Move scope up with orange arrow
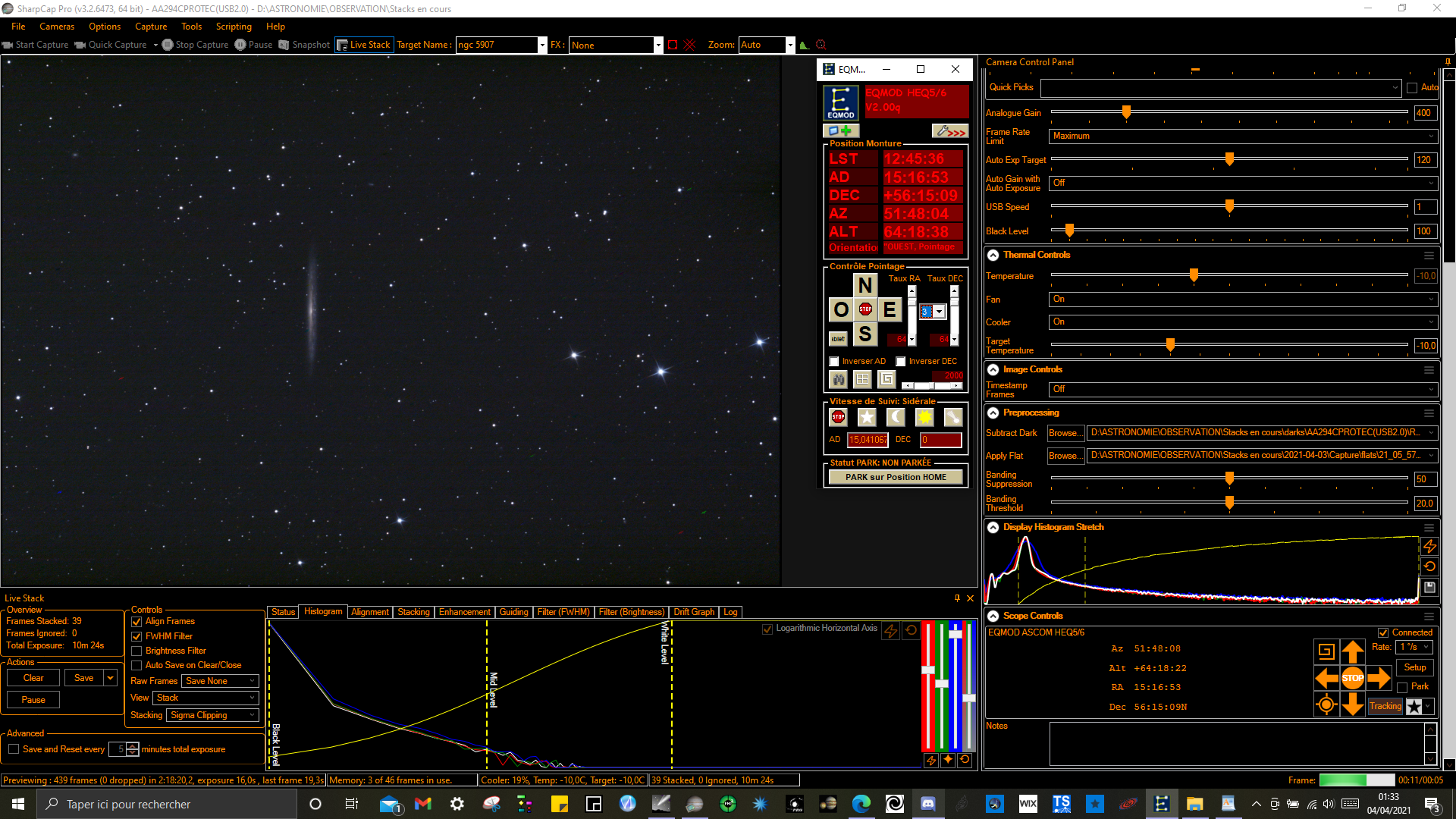Viewport: 1456px width, 819px height. click(1353, 651)
